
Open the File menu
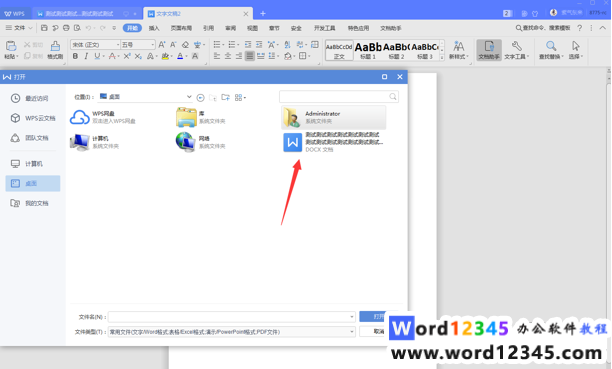(16, 28)
